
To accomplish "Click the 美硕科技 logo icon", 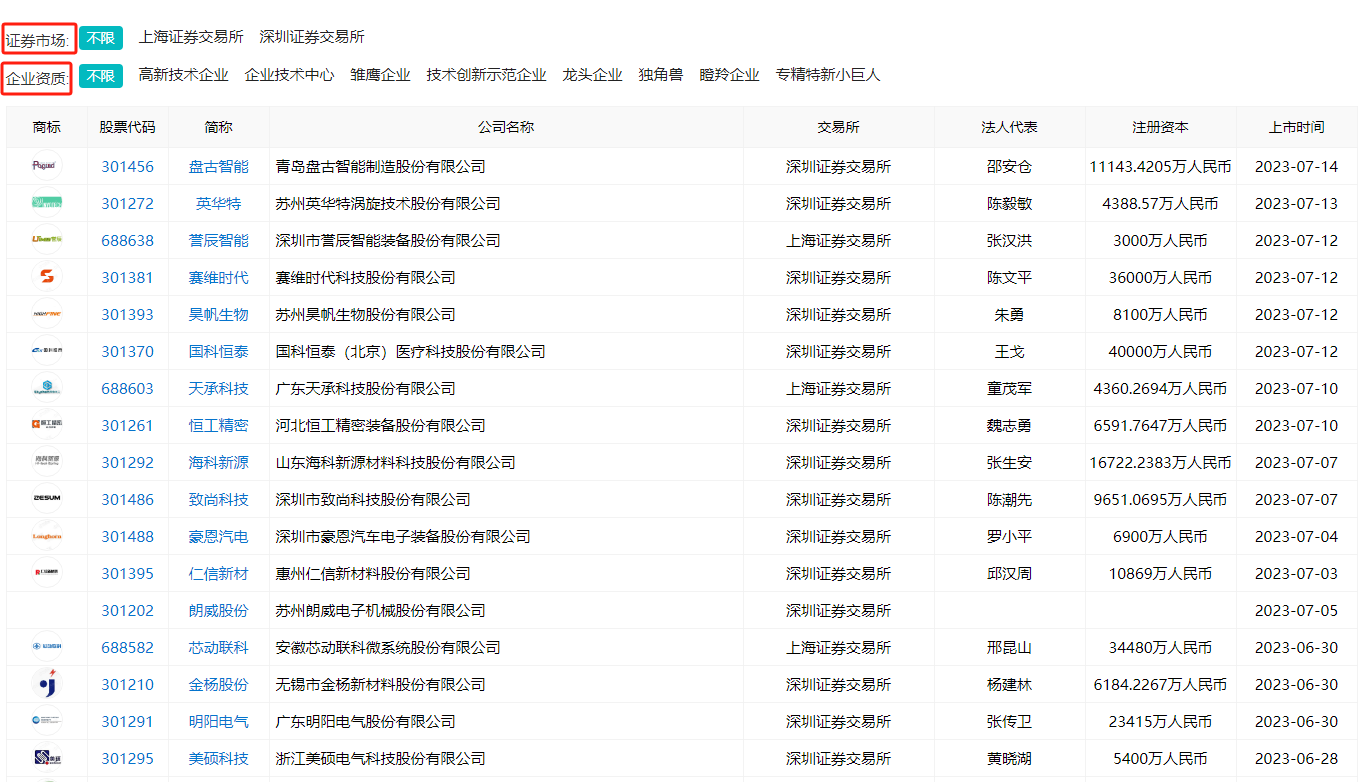I will pos(46,758).
